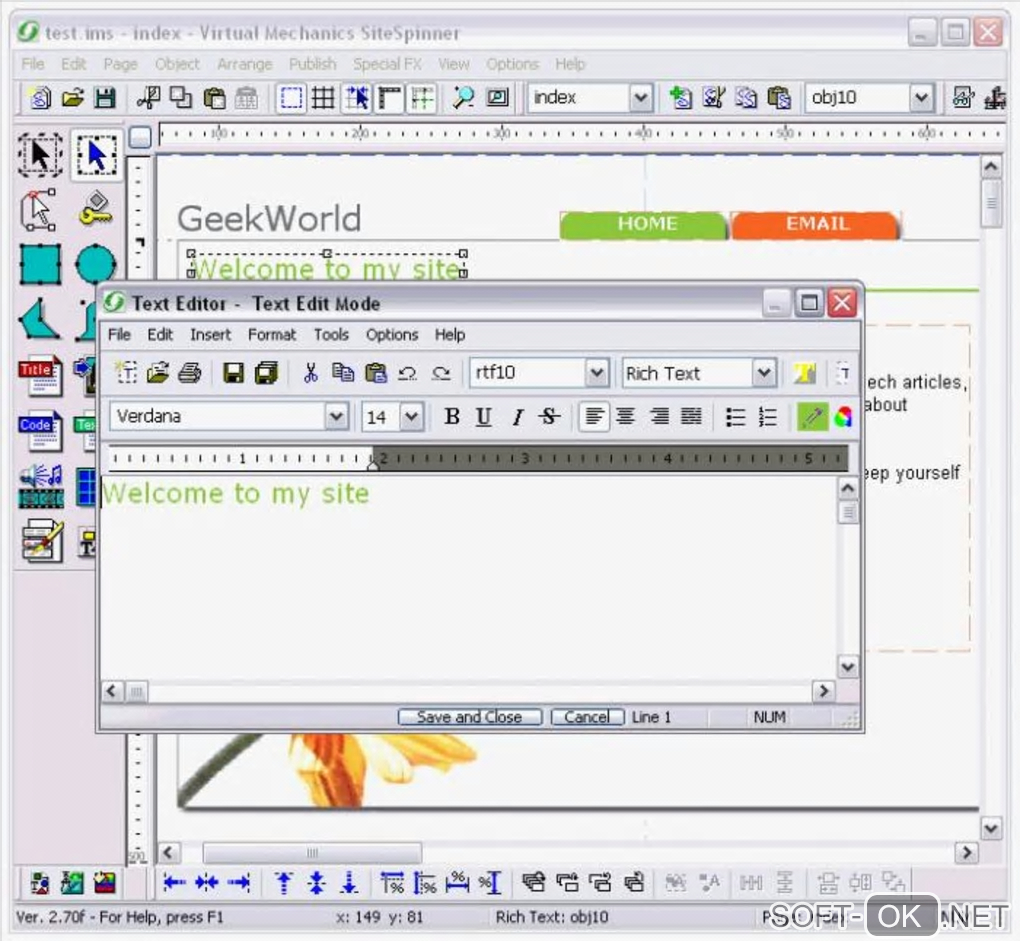Viewport: 1020px width, 941px height.
Task: Open the Text Editor Help menu
Action: (450, 334)
